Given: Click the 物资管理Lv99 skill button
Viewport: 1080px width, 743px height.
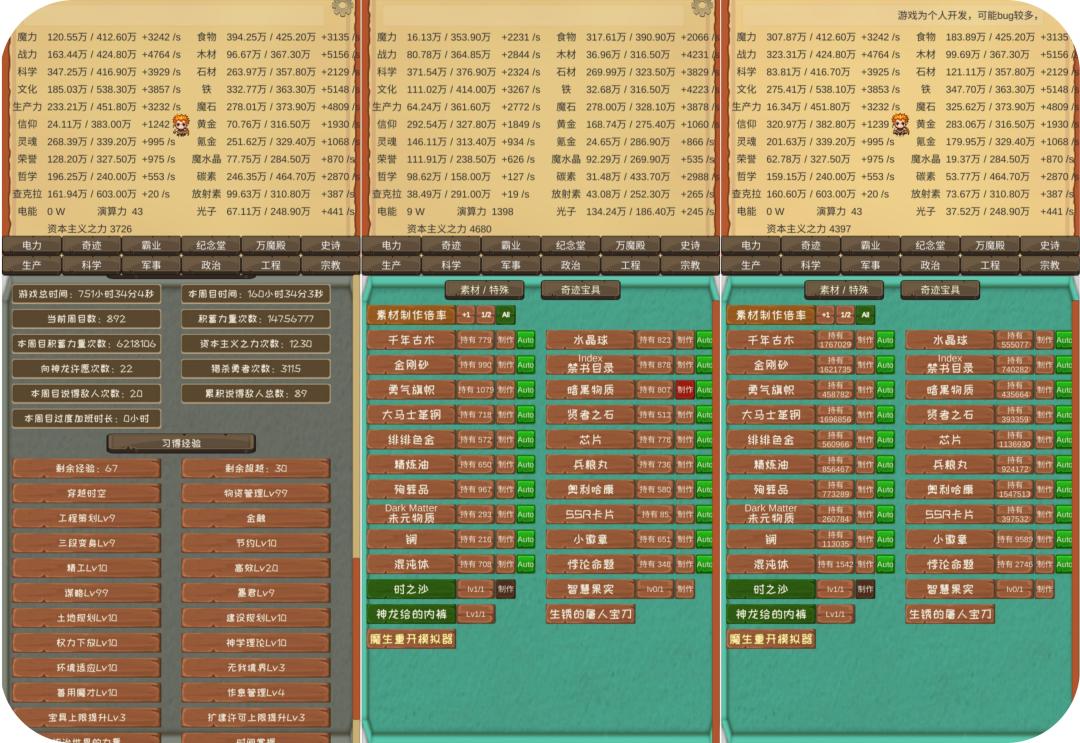Looking at the screenshot, I should pyautogui.click(x=256, y=493).
